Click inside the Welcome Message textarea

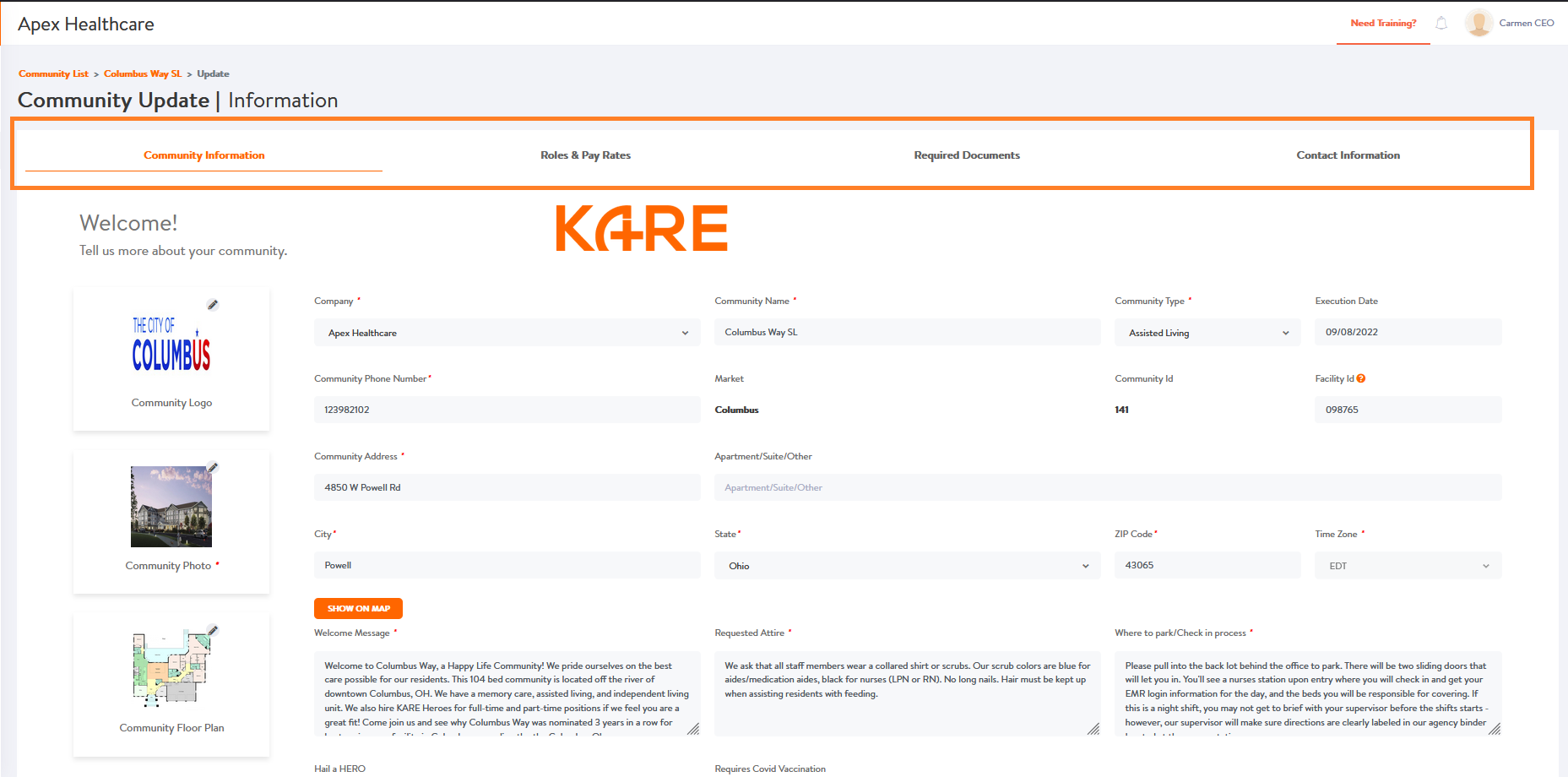(507, 693)
